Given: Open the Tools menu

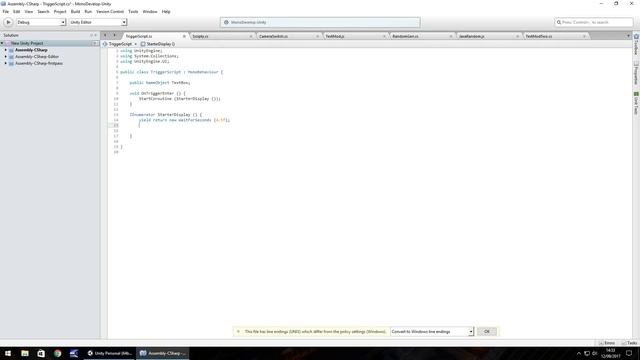Looking at the screenshot, I should pos(133,12).
